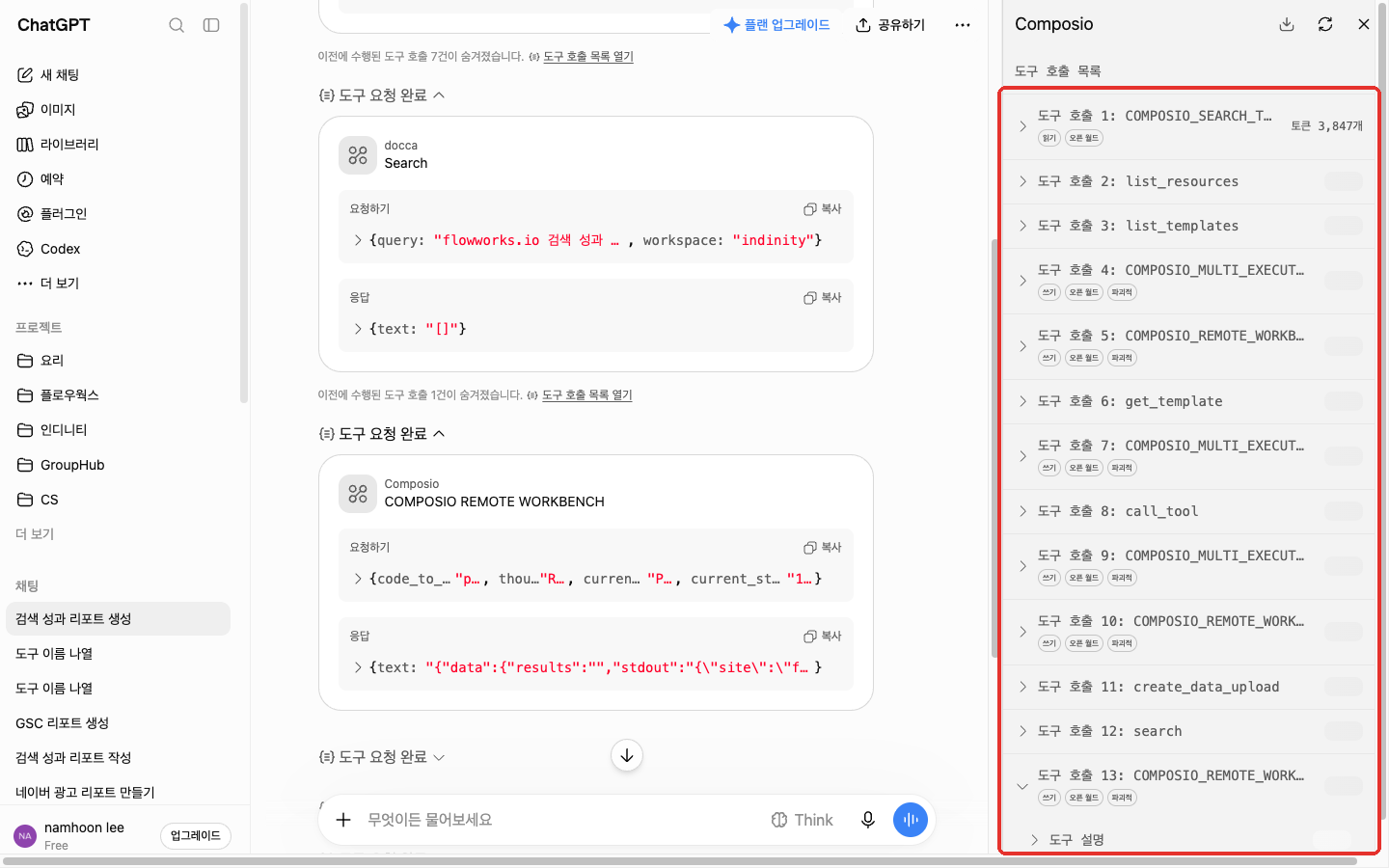Click the plus attach icon in composer
The image size is (1389, 868).
click(343, 820)
